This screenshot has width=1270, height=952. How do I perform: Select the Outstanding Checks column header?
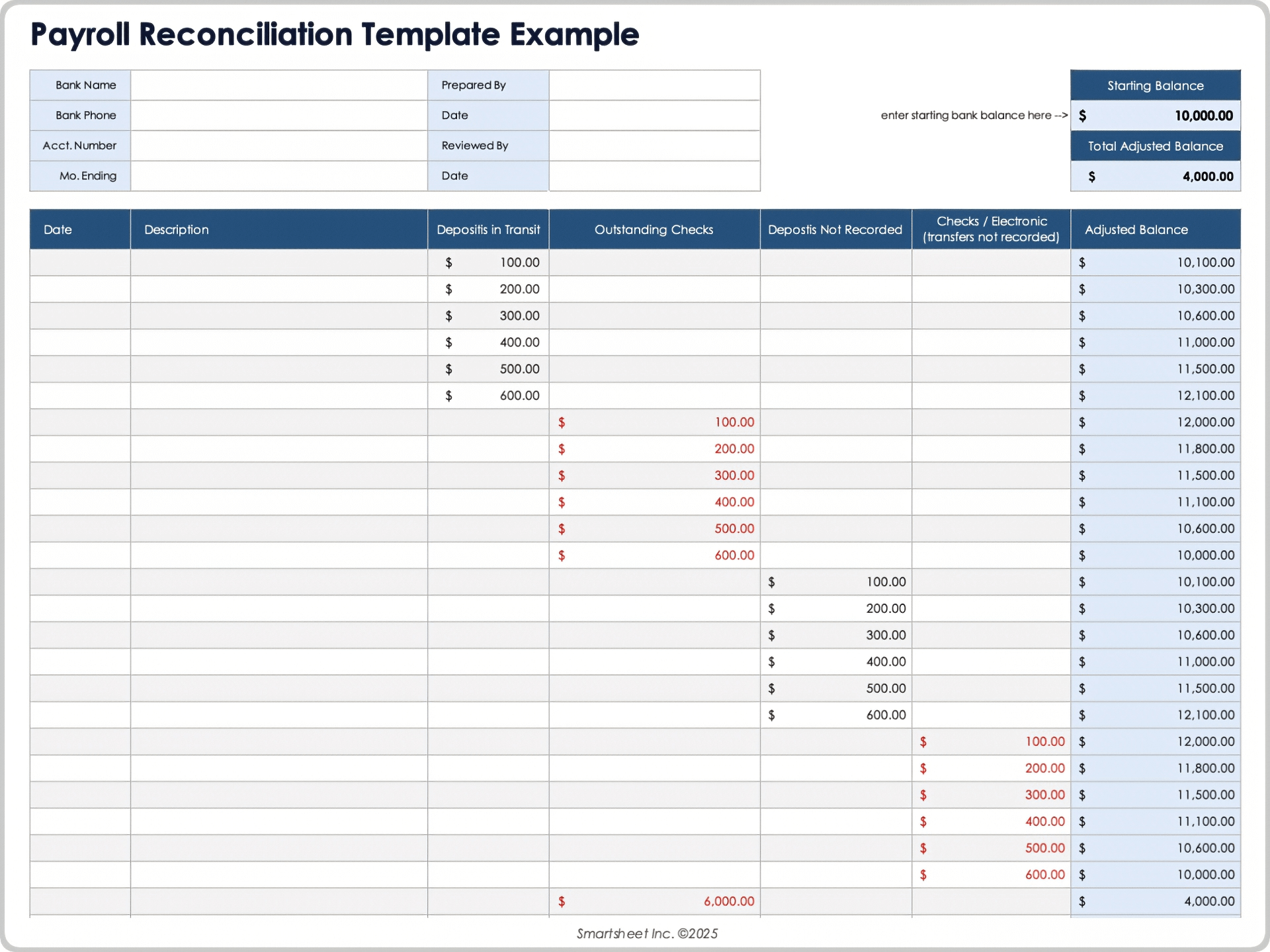(654, 229)
